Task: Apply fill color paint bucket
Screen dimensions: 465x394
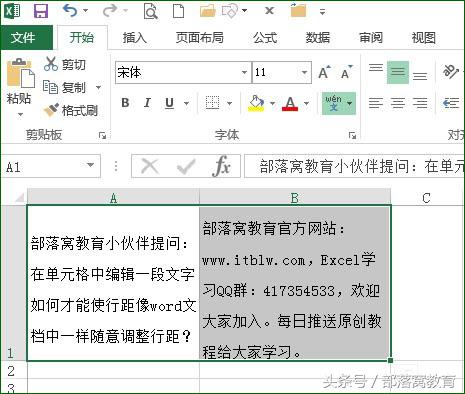Action: (256, 103)
